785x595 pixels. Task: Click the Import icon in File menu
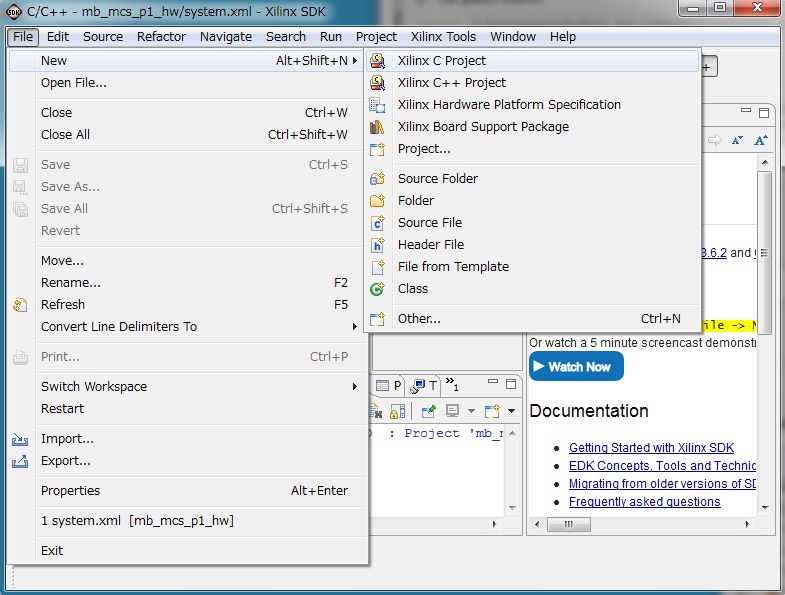click(20, 439)
